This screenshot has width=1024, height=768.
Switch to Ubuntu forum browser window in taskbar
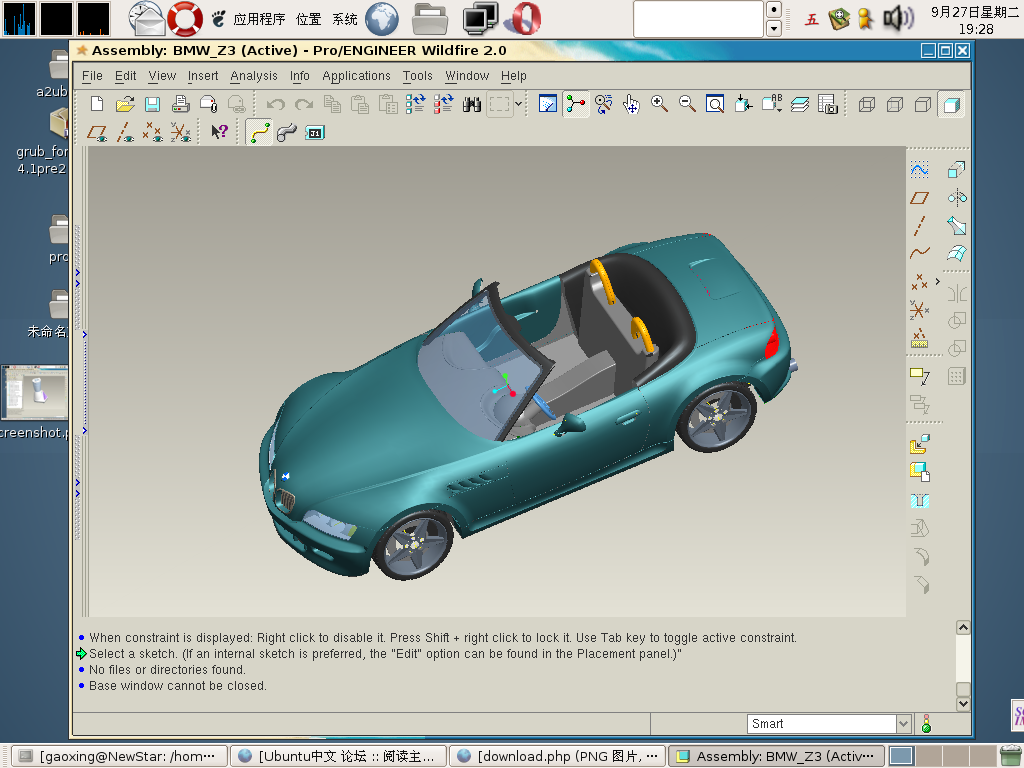click(x=338, y=756)
